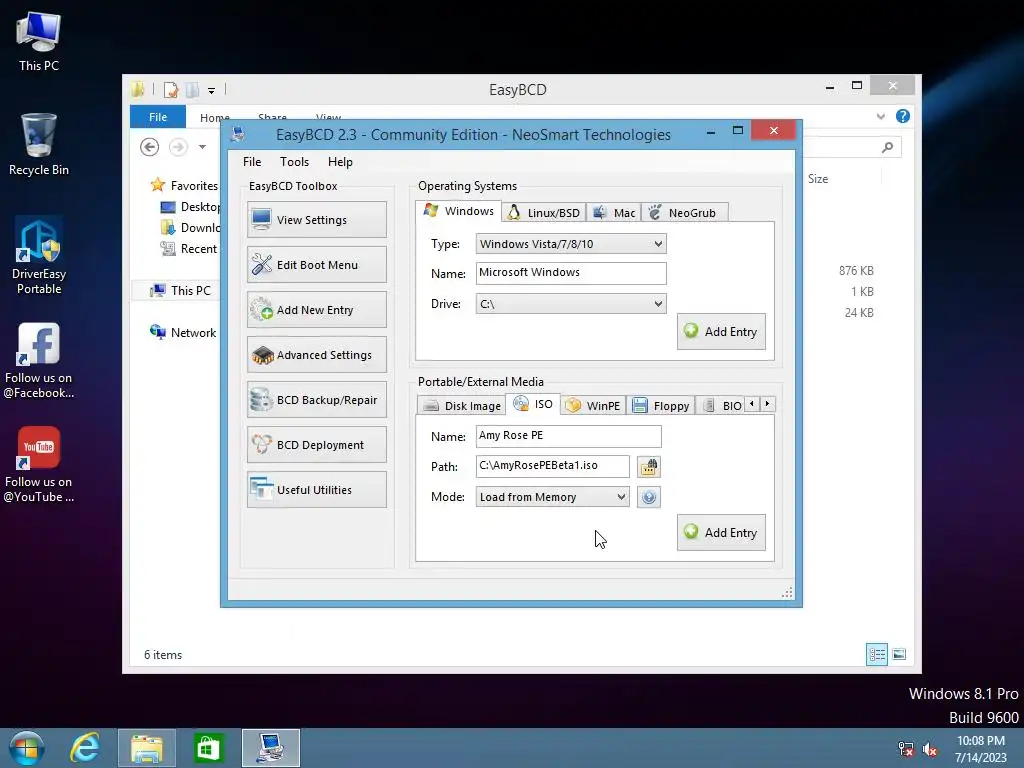Open Home ribbon tab in Explorer window
1024x768 pixels.
pyautogui.click(x=214, y=118)
